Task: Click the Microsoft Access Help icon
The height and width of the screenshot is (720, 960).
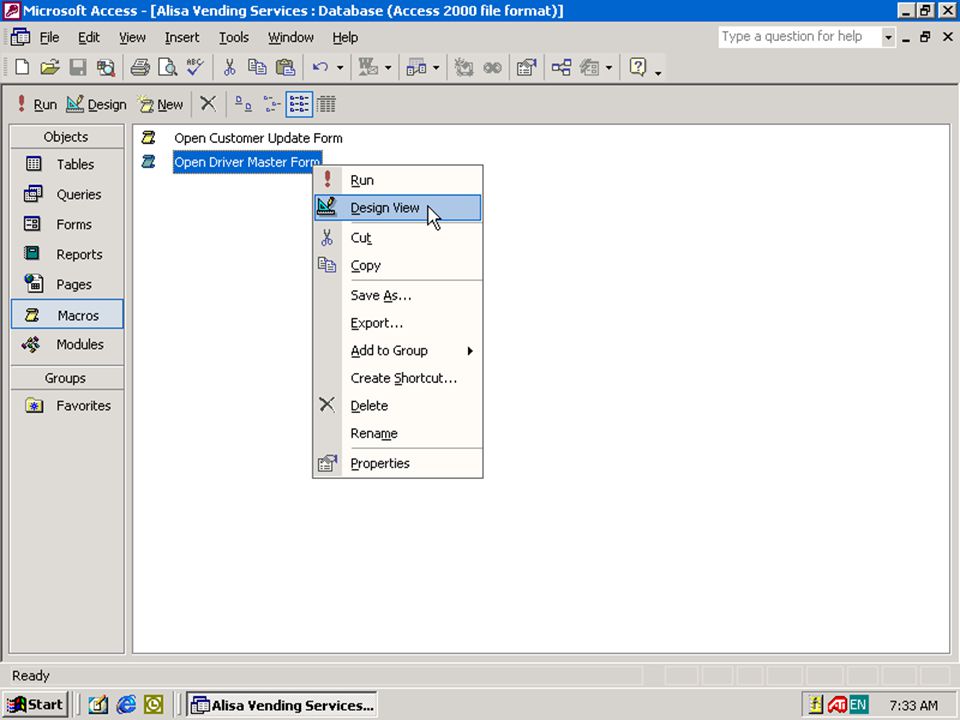Action: tap(637, 67)
